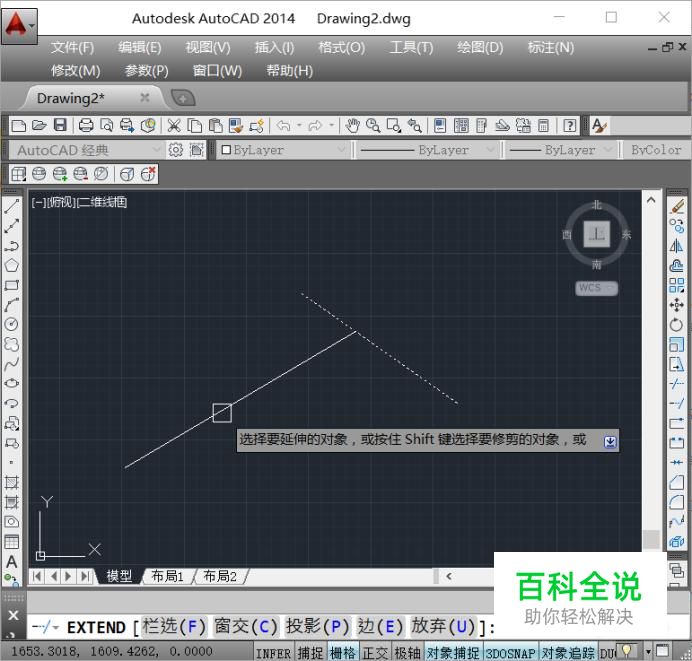Toggle 正交 ortho mode

[375, 653]
